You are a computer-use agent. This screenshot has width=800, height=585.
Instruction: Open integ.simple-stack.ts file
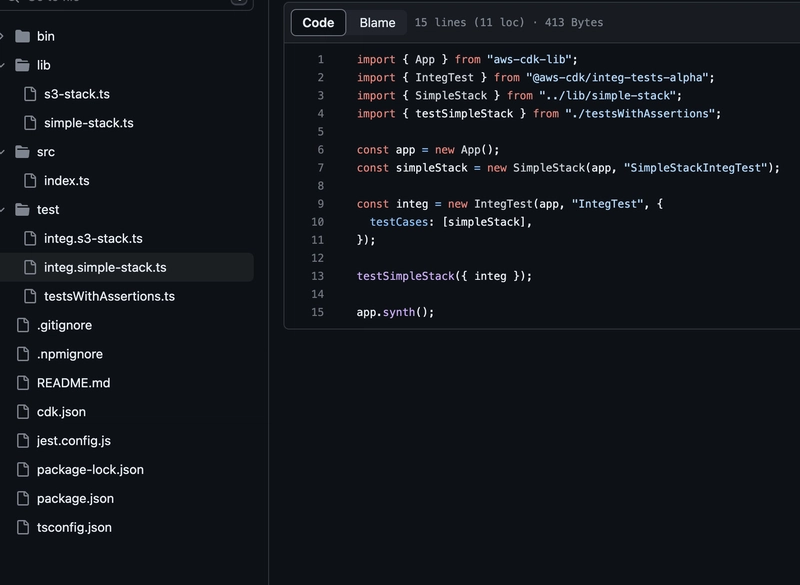(x=105, y=267)
